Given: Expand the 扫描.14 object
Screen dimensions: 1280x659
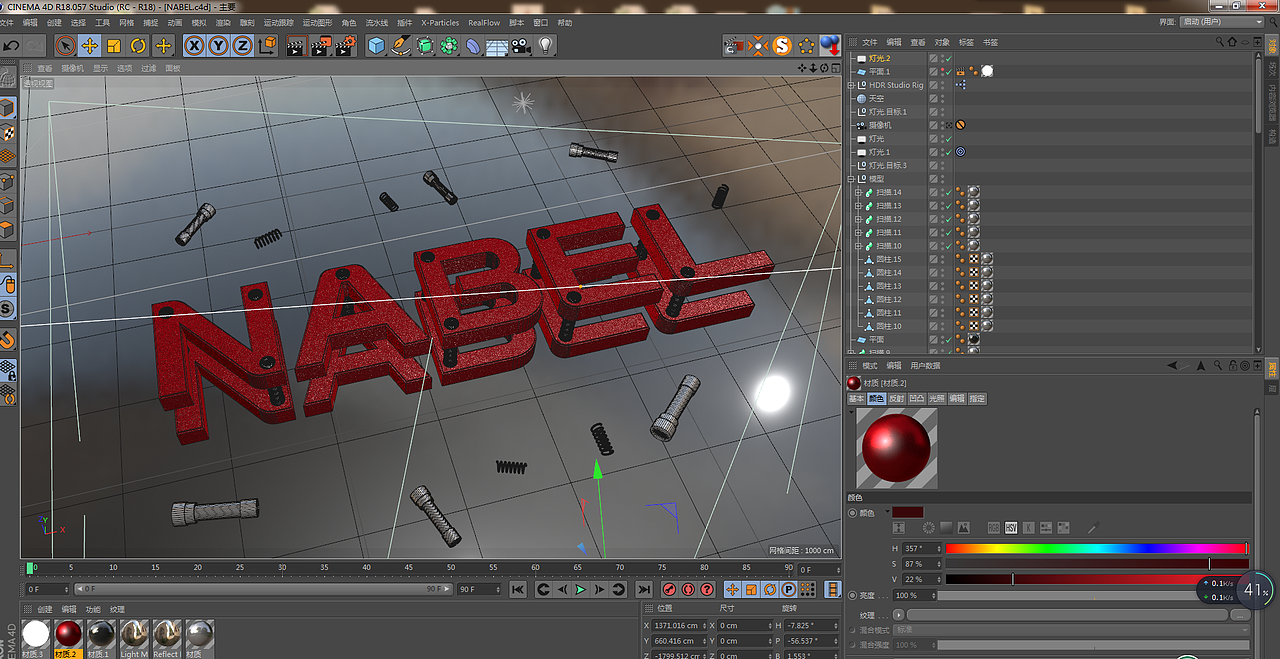Looking at the screenshot, I should [x=858, y=192].
